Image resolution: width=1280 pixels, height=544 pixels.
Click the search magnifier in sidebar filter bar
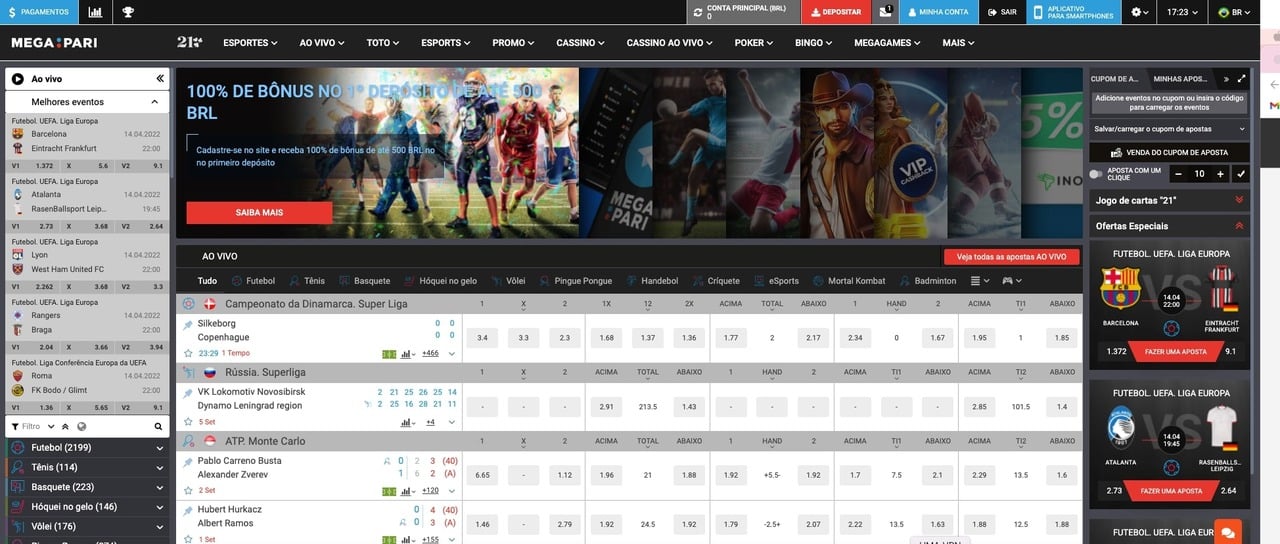(x=158, y=426)
